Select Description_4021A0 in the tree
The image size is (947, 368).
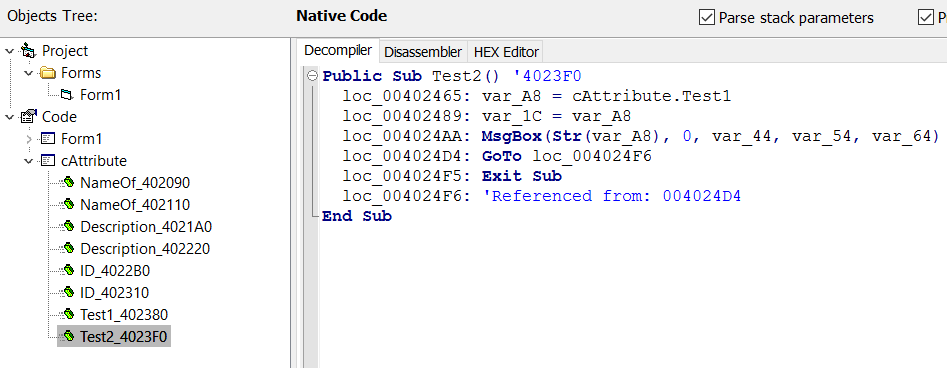click(x=146, y=227)
